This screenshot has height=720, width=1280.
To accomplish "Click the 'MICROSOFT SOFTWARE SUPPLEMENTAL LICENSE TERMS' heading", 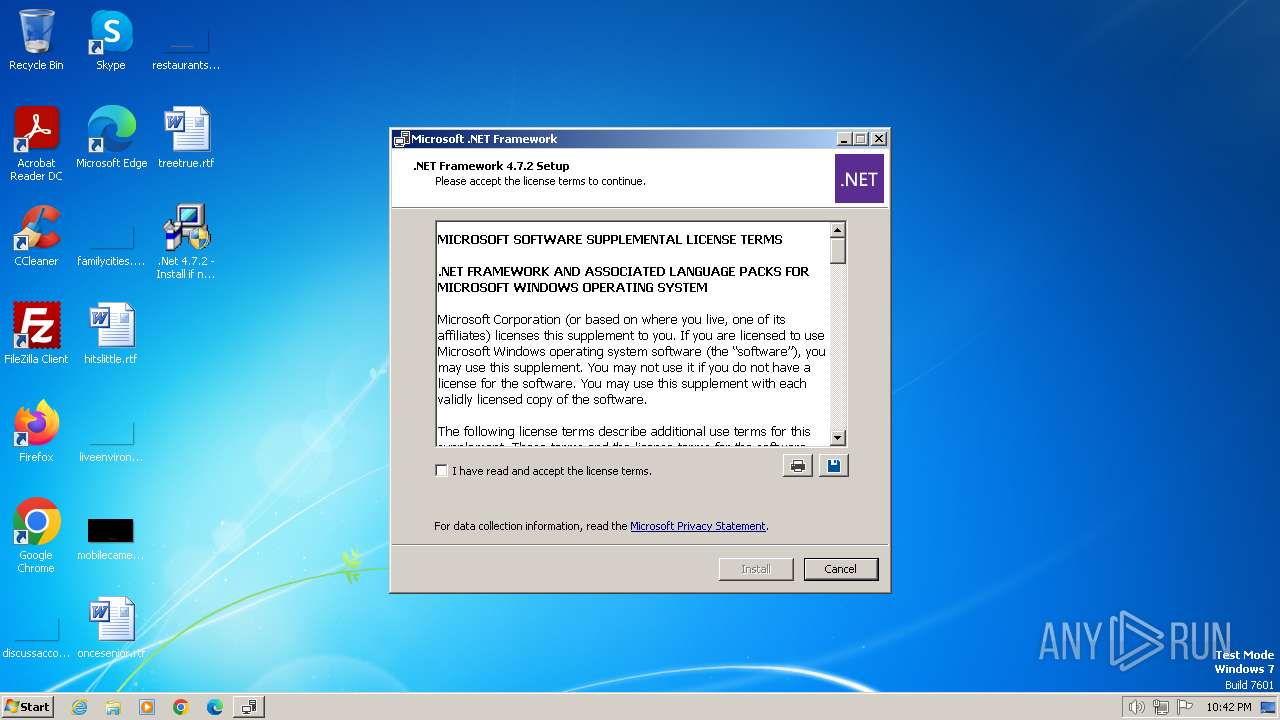I will tap(610, 240).
